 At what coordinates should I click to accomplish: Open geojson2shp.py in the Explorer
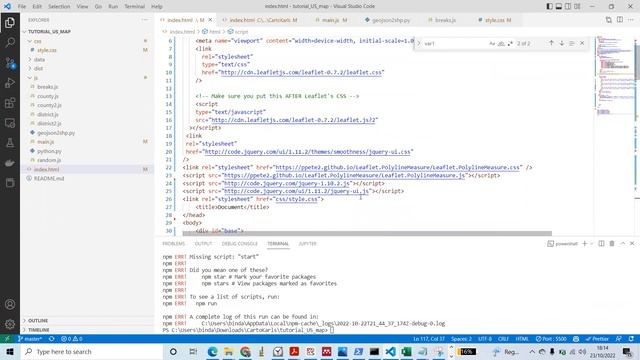(56, 133)
